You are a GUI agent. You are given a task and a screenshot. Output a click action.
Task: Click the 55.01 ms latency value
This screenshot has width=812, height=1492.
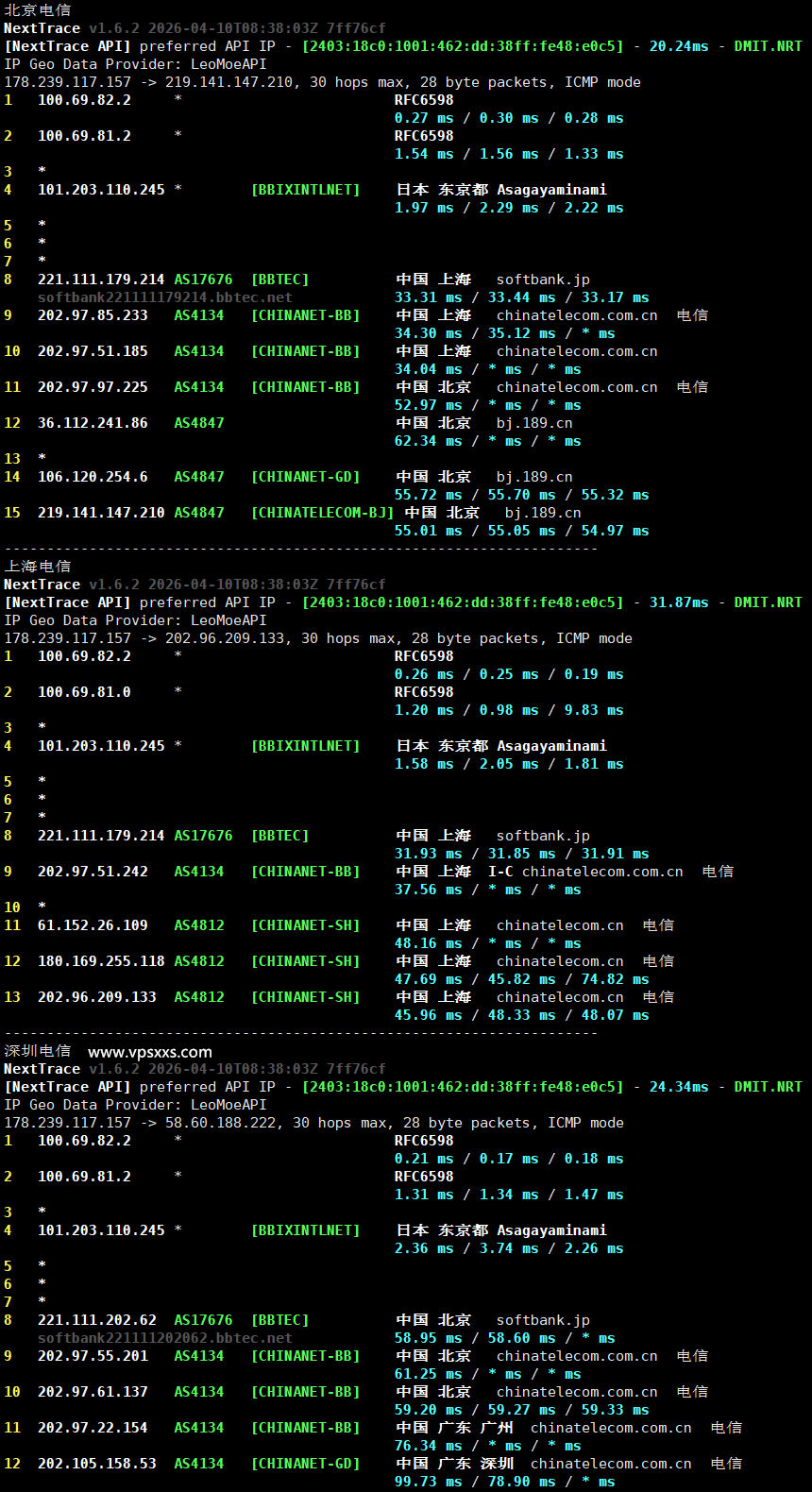click(x=429, y=531)
